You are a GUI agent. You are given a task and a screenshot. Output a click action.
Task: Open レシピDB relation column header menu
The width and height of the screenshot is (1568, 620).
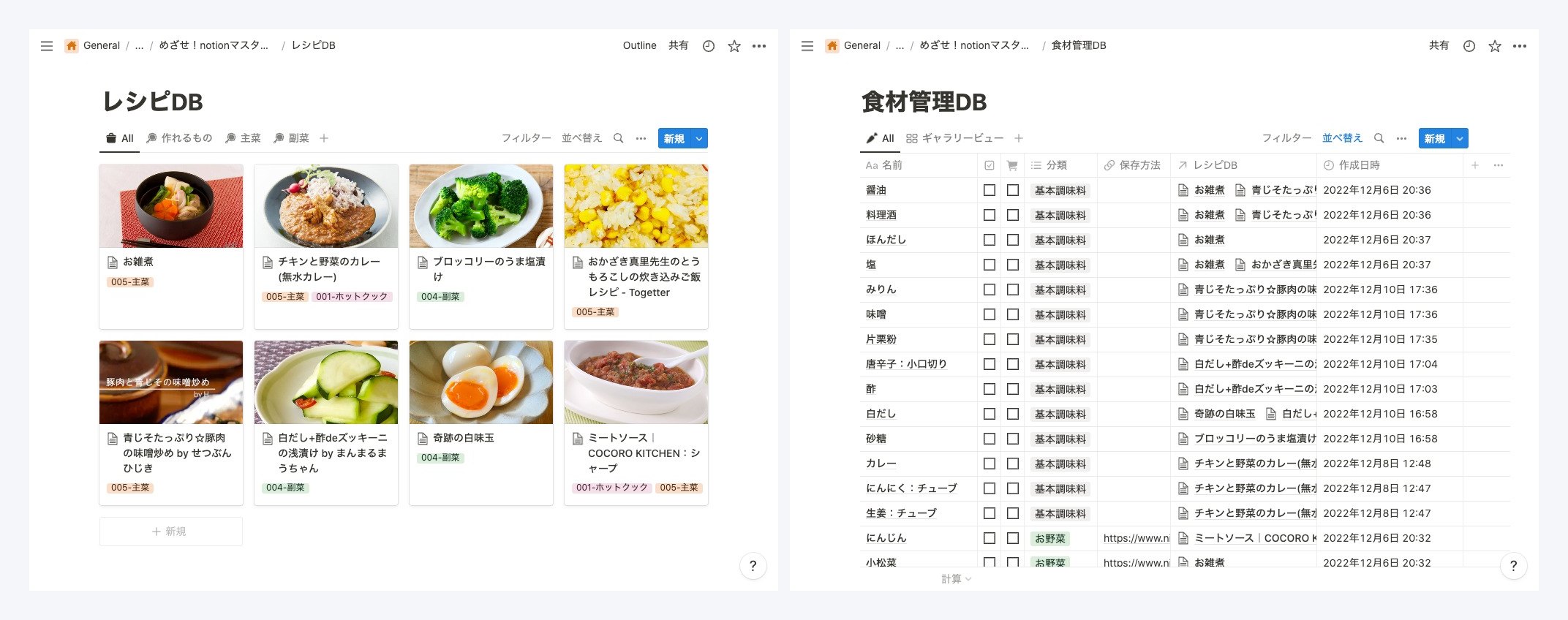point(1243,165)
